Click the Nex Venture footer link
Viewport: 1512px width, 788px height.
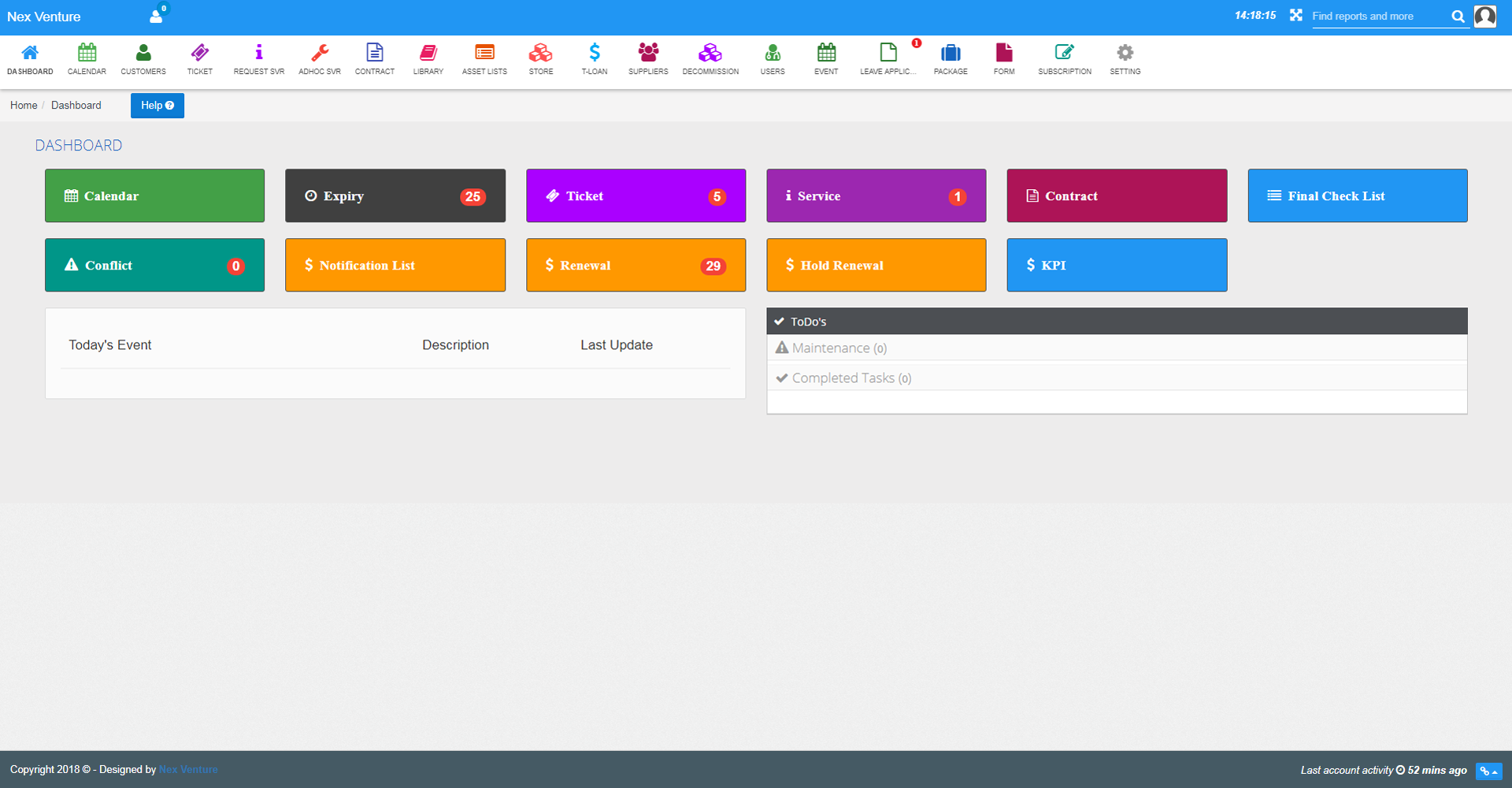(188, 770)
